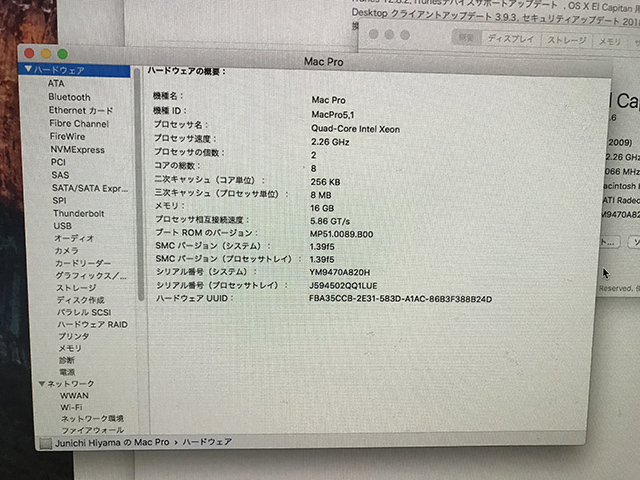Screen dimensions: 640x480
Task: Minimize the Mac Pro window
Action: (46, 53)
